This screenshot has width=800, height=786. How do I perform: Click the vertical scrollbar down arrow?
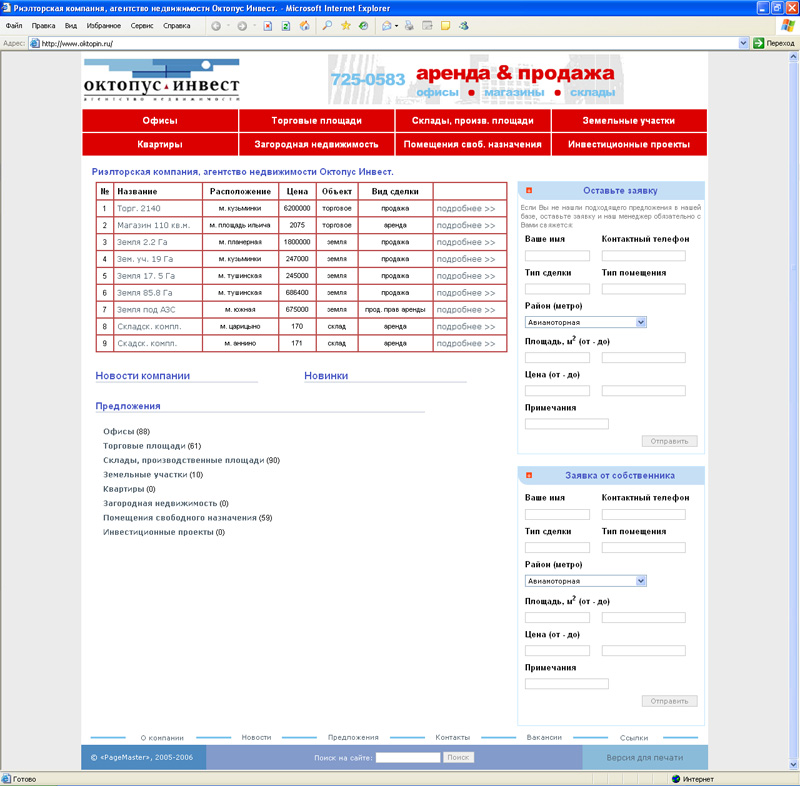(x=793, y=765)
